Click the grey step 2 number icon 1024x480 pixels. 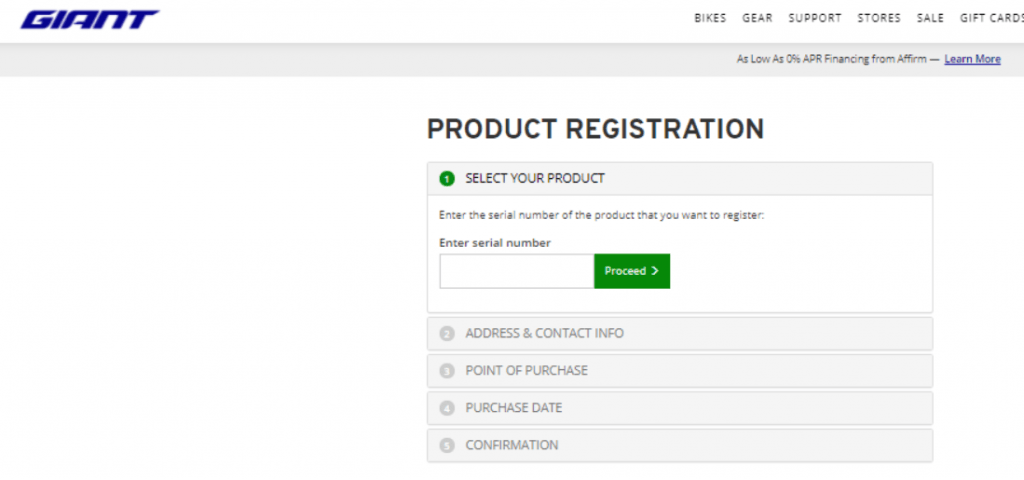click(447, 334)
